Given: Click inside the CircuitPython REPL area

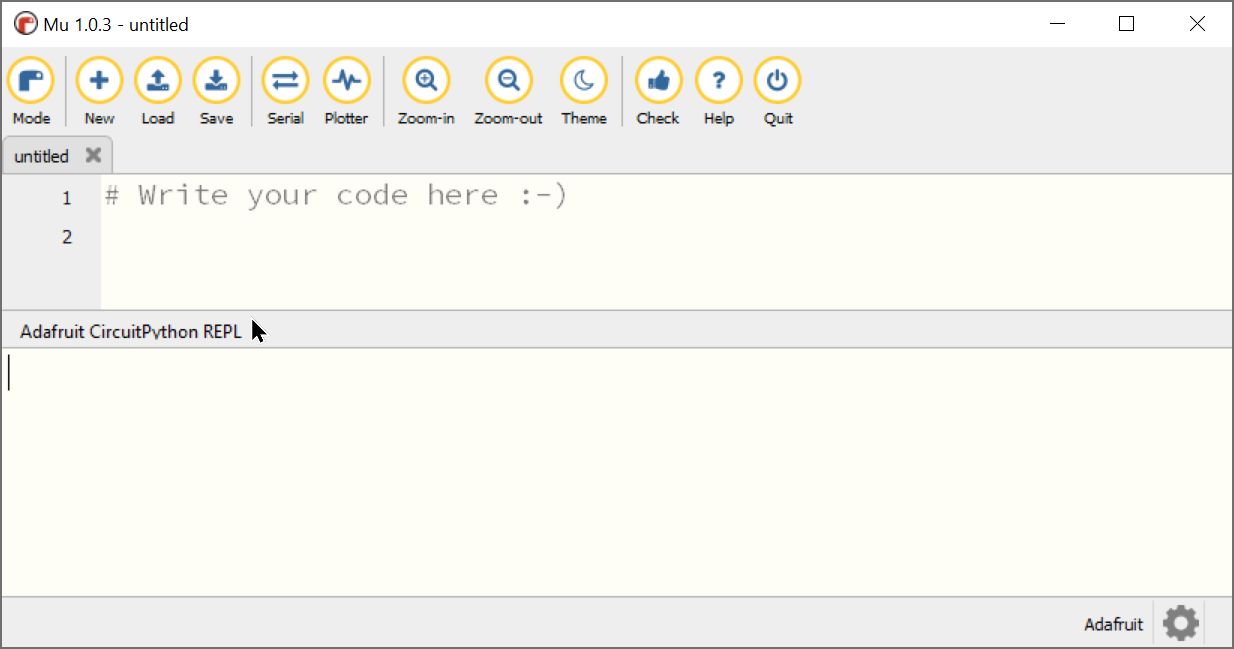Looking at the screenshot, I should pyautogui.click(x=617, y=472).
